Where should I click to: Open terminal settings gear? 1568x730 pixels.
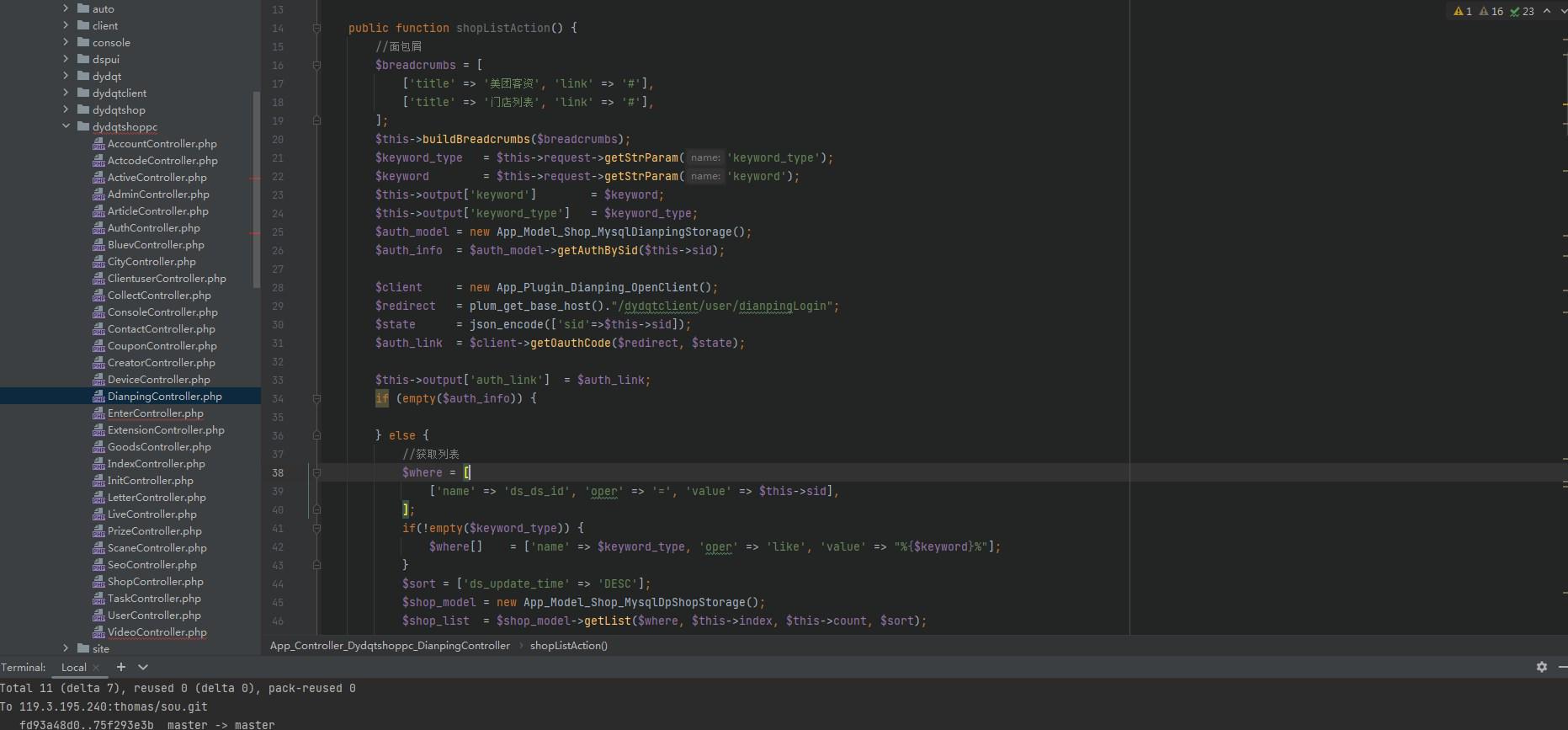point(1541,666)
